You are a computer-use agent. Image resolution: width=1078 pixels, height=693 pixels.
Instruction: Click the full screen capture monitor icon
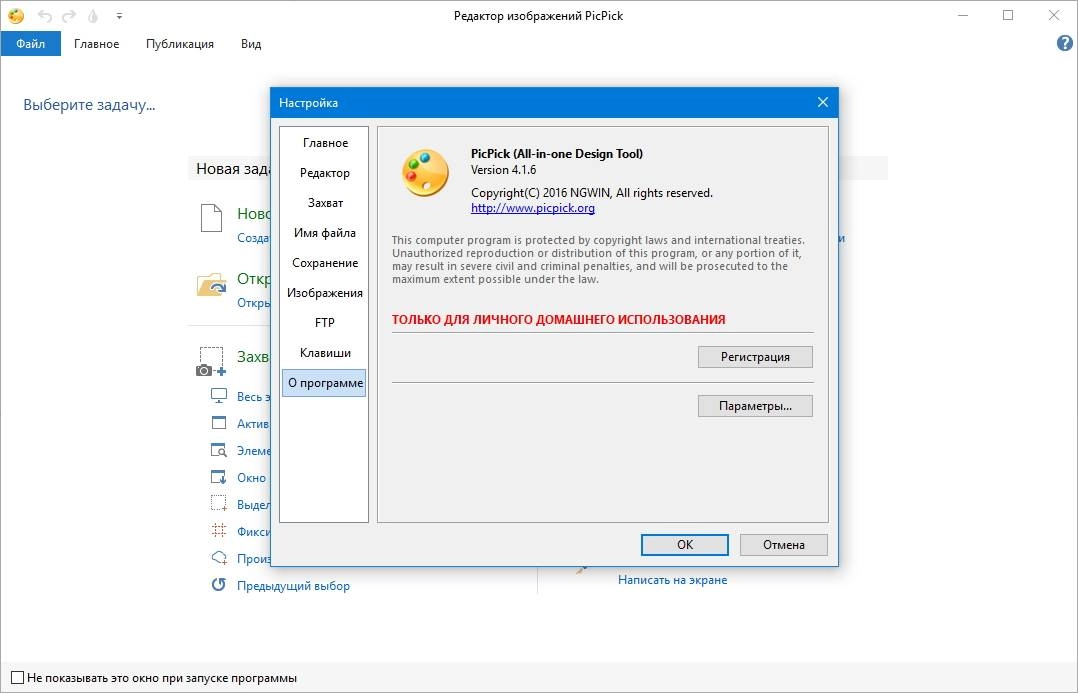coord(219,396)
